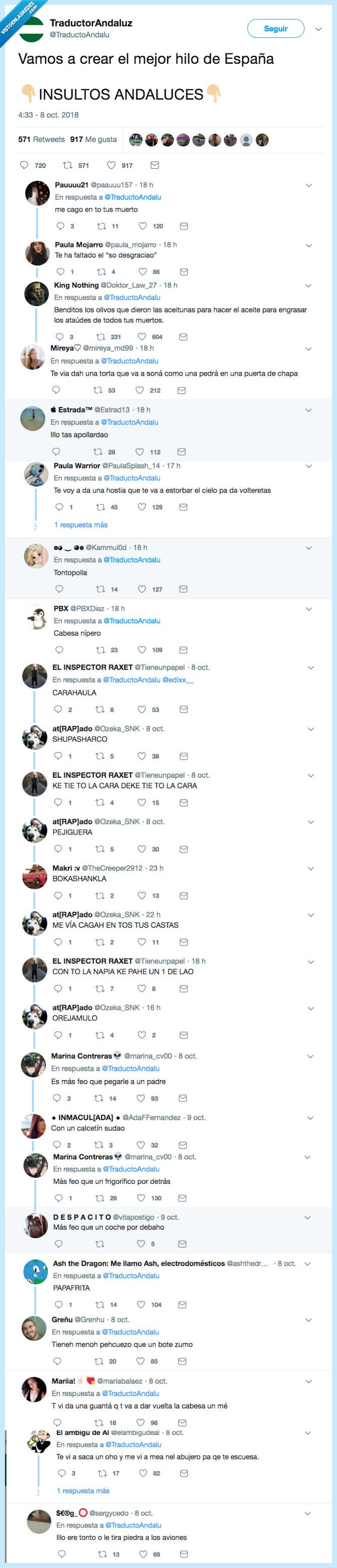Share PAPAFRITA tweet via envelope icon
Image resolution: width=337 pixels, height=1568 pixels.
[x=183, y=1304]
